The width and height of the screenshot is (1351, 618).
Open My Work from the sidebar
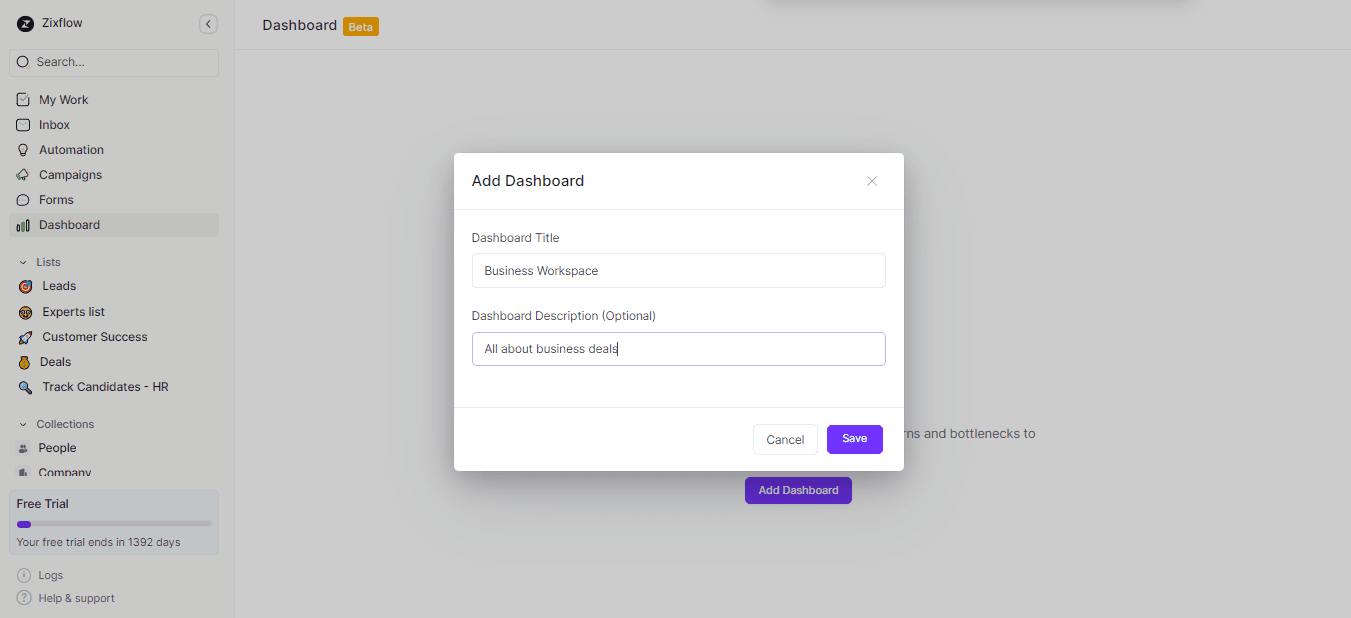click(x=63, y=99)
